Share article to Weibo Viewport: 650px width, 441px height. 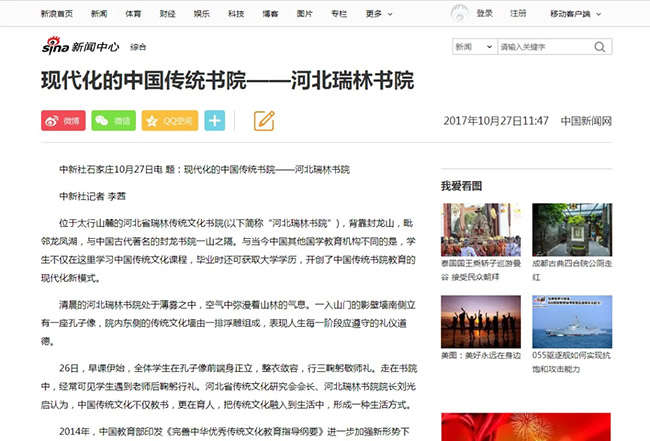point(63,121)
